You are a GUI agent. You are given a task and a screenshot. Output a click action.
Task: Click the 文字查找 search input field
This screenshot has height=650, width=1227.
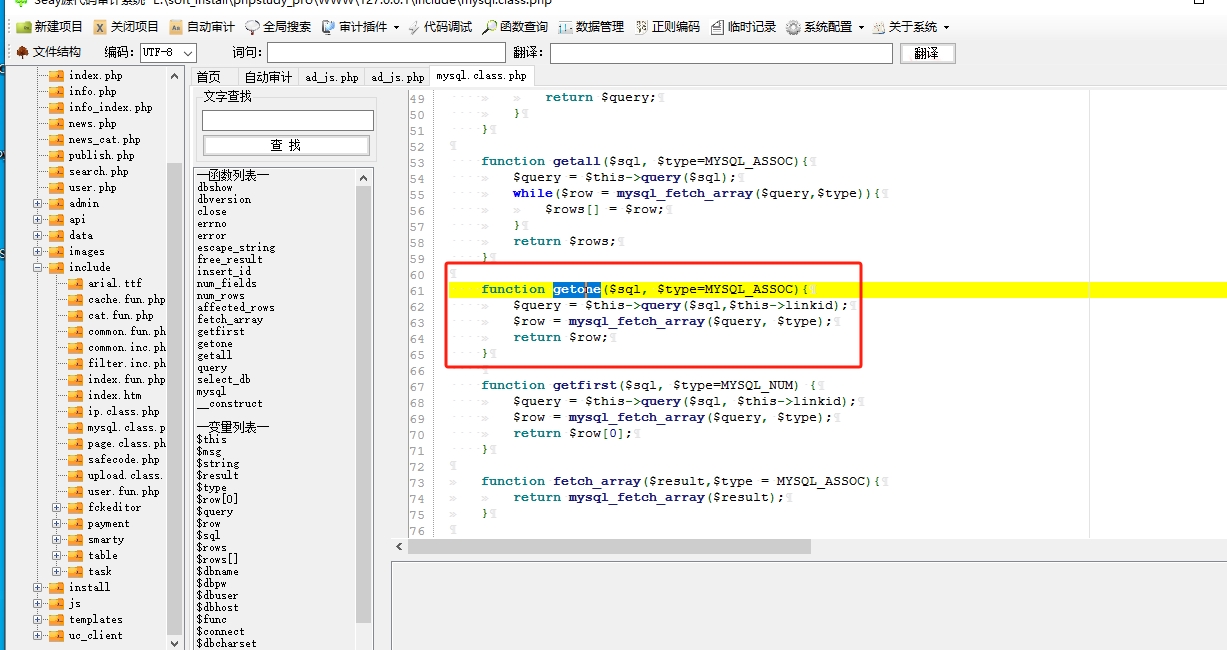287,121
